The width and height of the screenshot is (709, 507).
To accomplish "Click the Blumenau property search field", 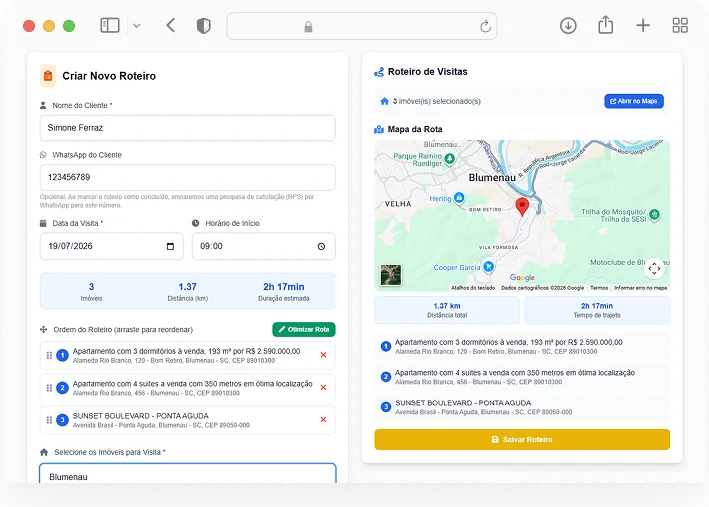I will pyautogui.click(x=188, y=474).
